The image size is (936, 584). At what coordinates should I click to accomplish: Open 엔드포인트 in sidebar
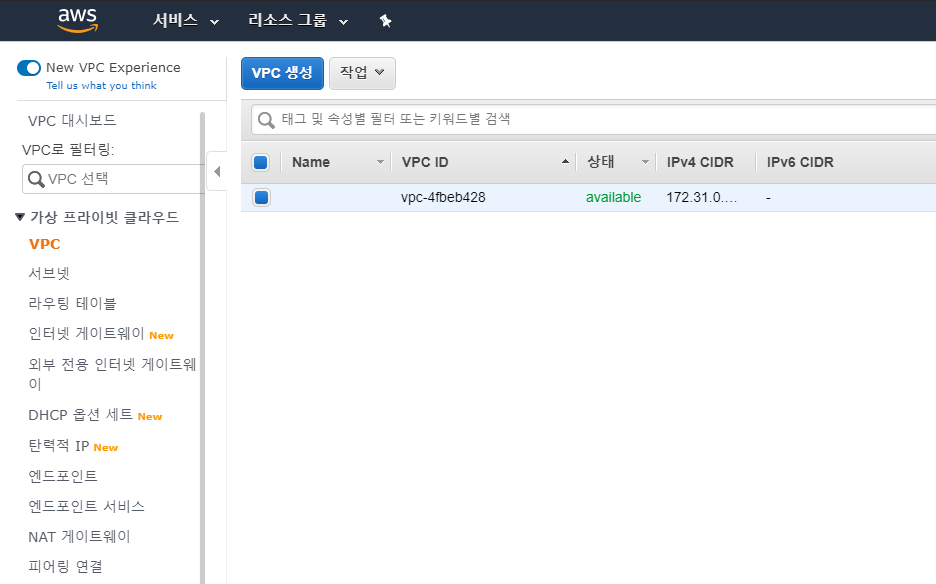[x=63, y=476]
